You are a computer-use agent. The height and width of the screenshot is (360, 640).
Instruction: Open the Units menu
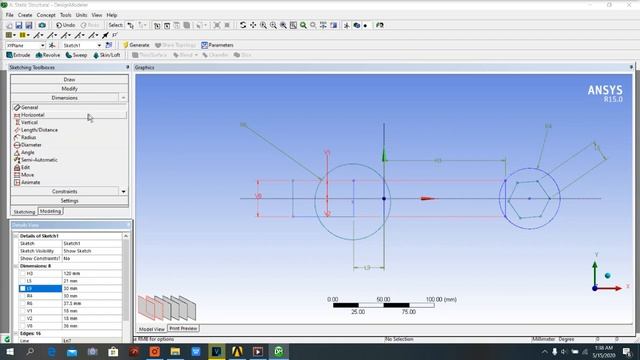pos(81,15)
